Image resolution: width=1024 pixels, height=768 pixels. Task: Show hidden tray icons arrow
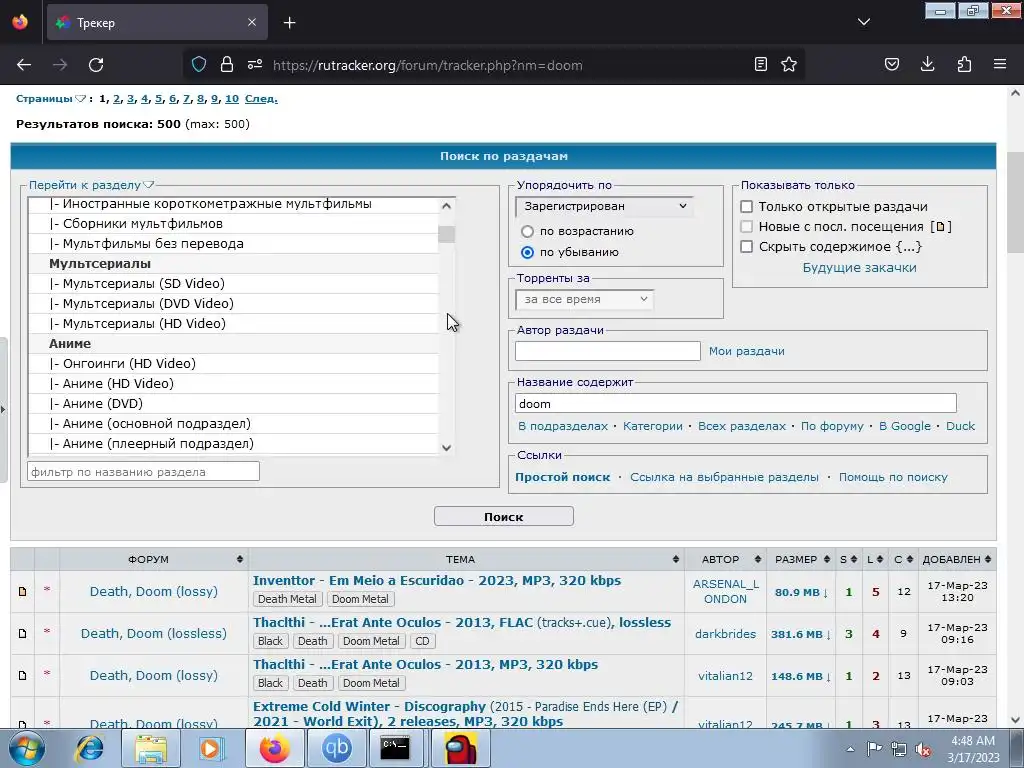pyautogui.click(x=850, y=749)
